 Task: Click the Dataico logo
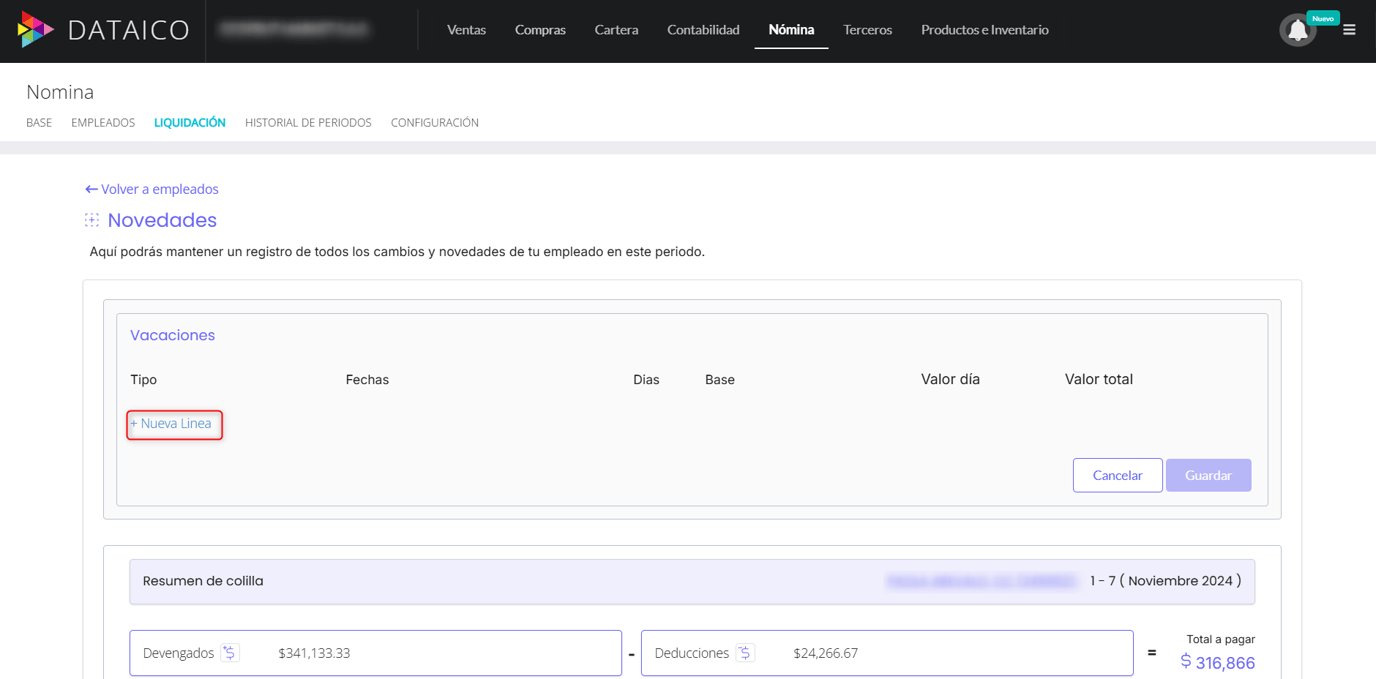(x=103, y=30)
